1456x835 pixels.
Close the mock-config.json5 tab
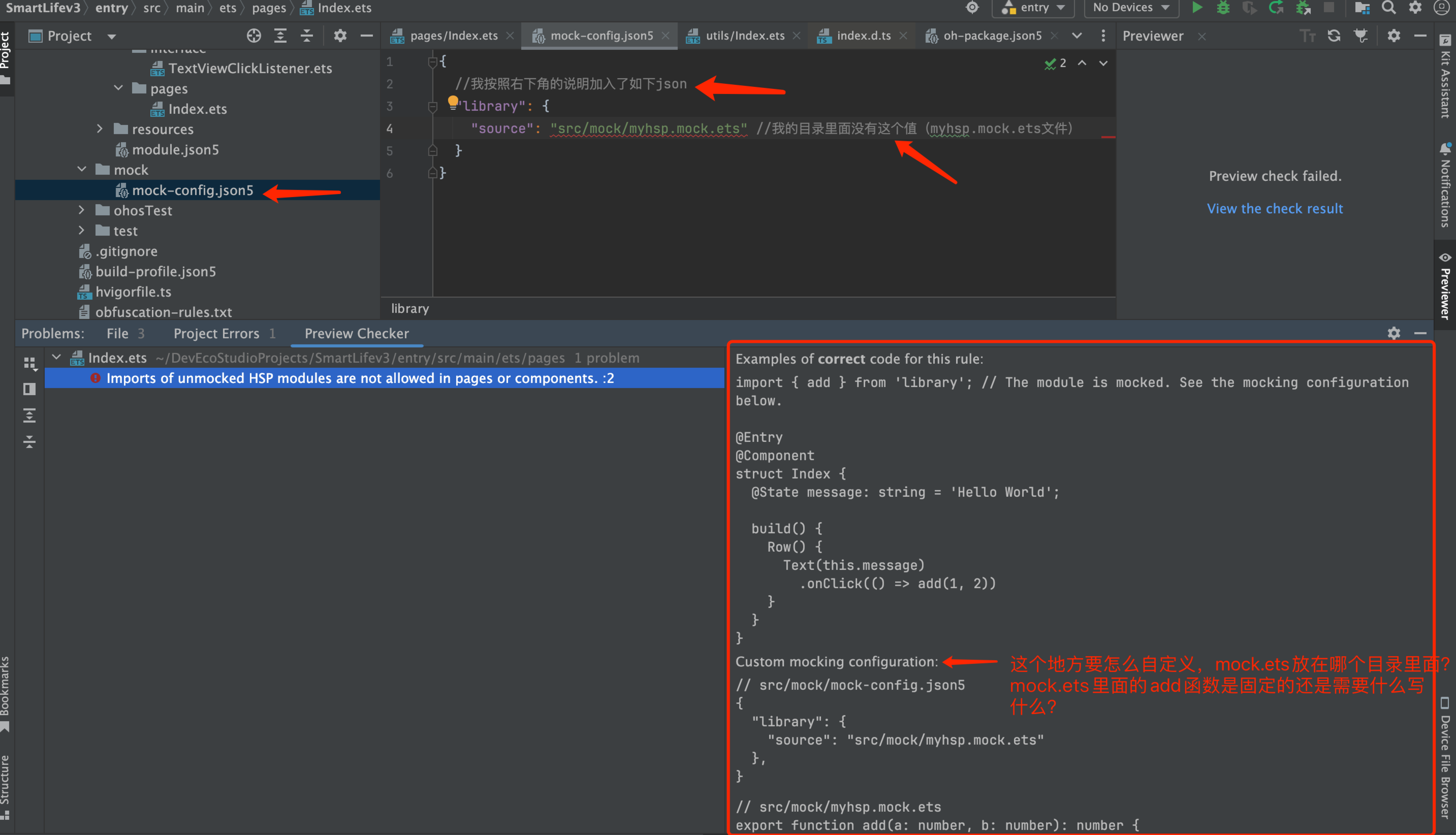[665, 36]
